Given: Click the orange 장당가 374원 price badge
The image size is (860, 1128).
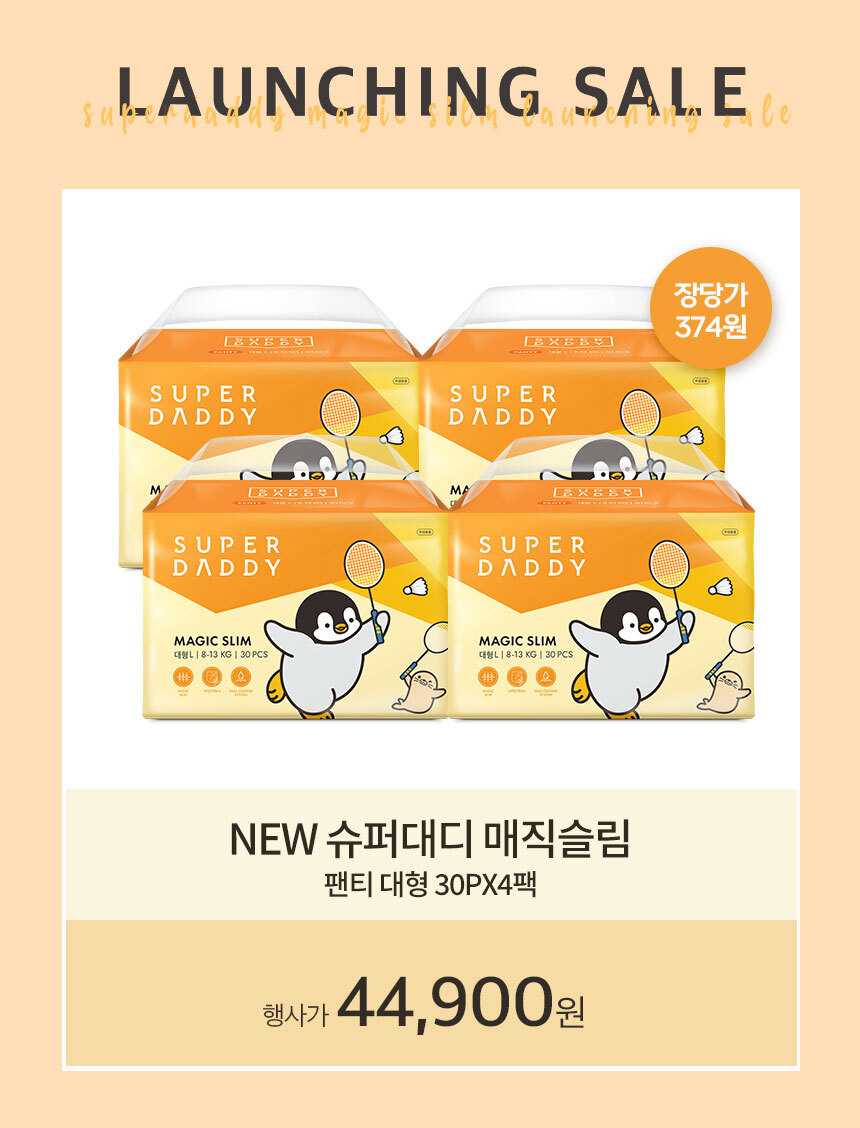Looking at the screenshot, I should [710, 309].
